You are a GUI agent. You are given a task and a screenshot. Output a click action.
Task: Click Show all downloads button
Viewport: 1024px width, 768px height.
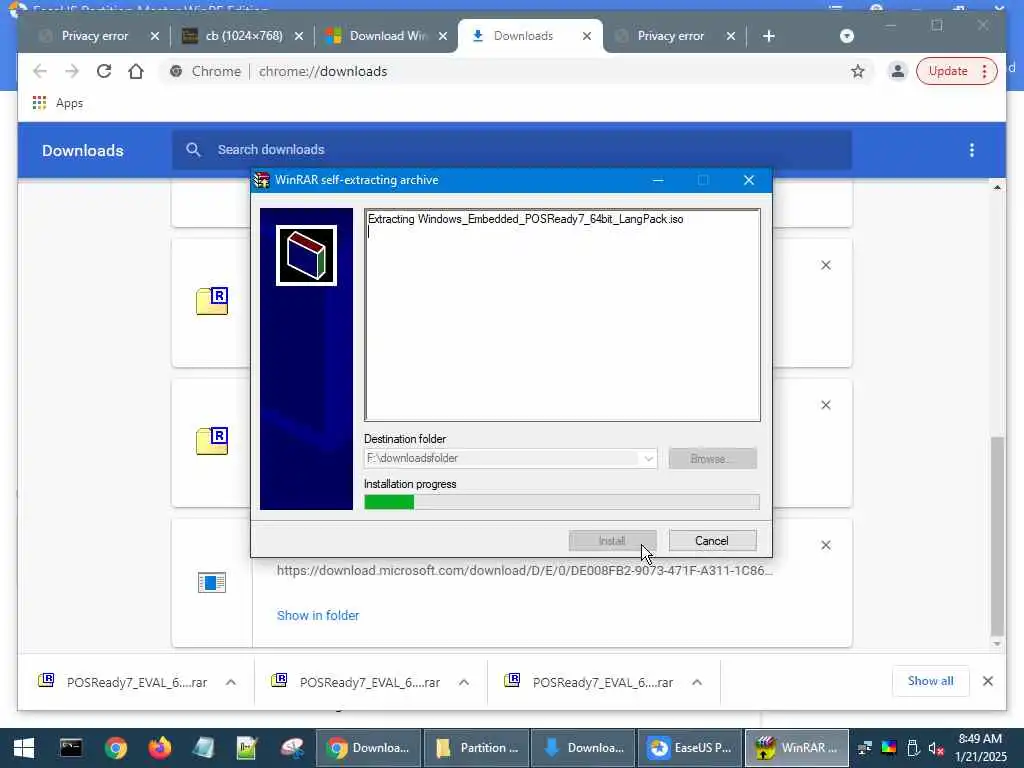931,681
